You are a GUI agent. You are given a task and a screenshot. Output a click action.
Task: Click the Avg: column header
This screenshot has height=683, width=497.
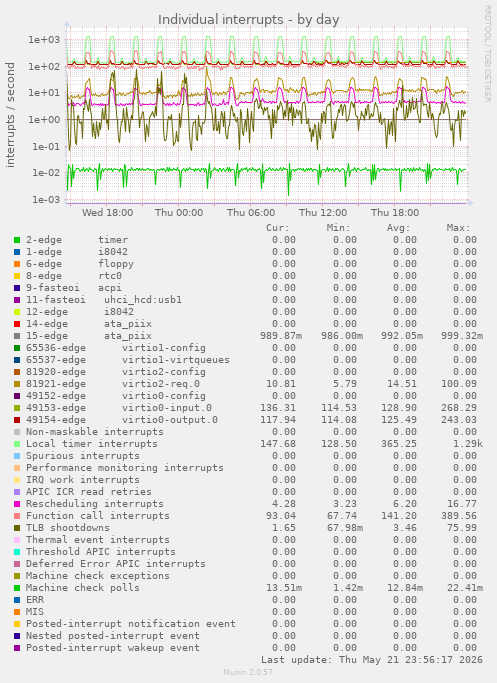coord(399,228)
